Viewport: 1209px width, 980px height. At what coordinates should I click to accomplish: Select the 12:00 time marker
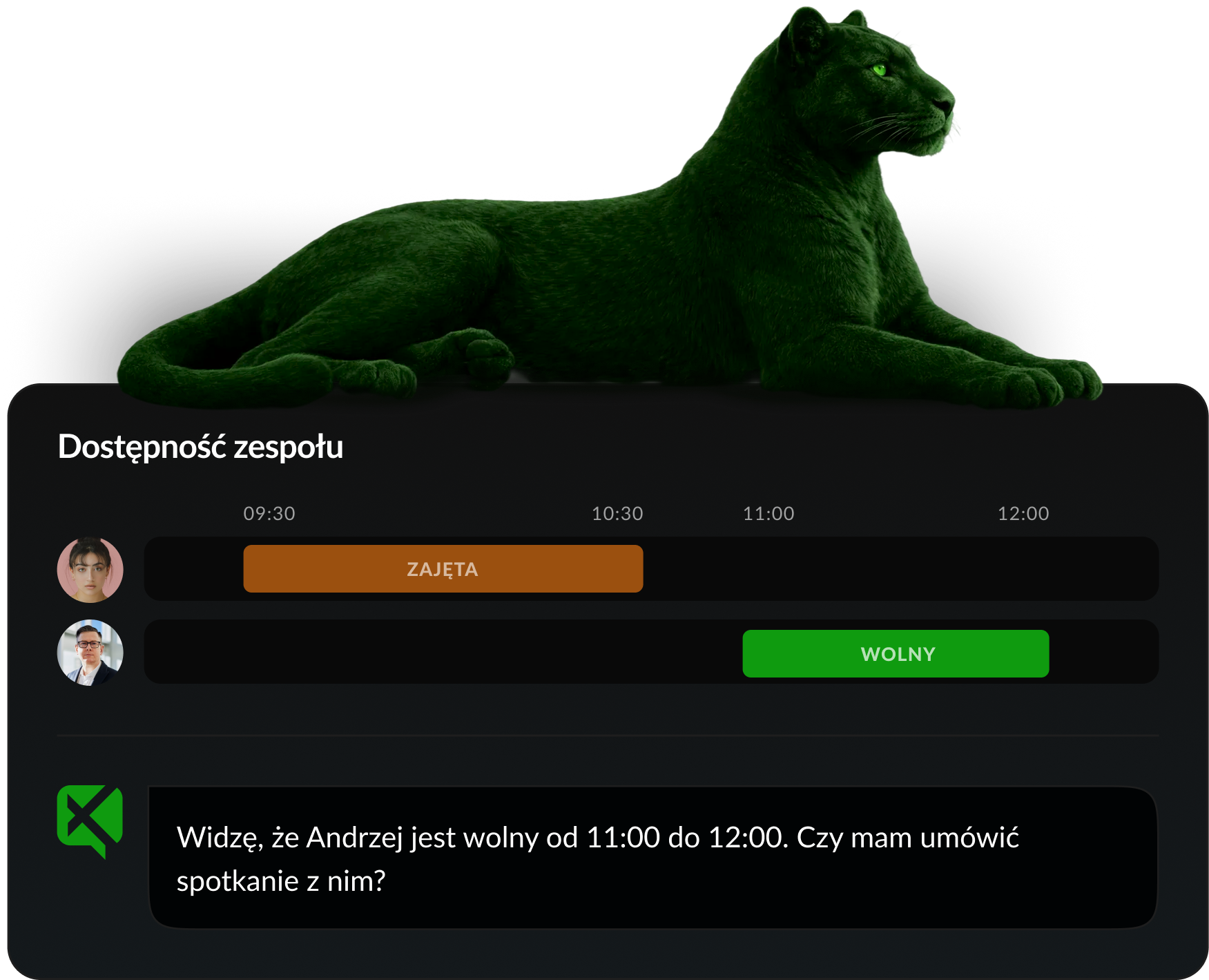pos(1023,513)
